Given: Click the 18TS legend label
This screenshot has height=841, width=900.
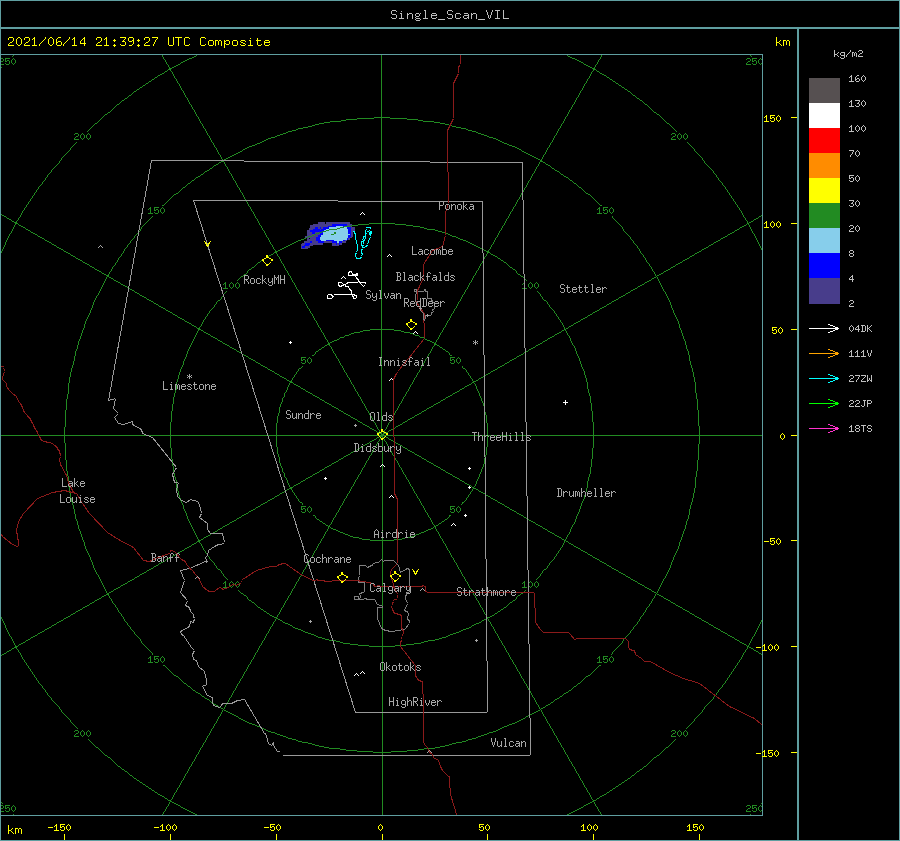Looking at the screenshot, I should 860,429.
